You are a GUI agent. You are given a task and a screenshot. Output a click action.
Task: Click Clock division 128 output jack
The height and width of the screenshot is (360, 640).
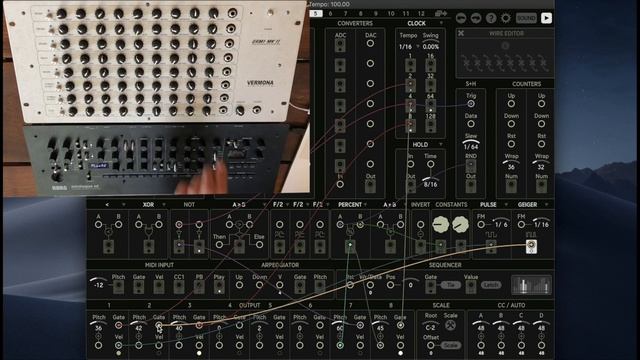point(431,125)
